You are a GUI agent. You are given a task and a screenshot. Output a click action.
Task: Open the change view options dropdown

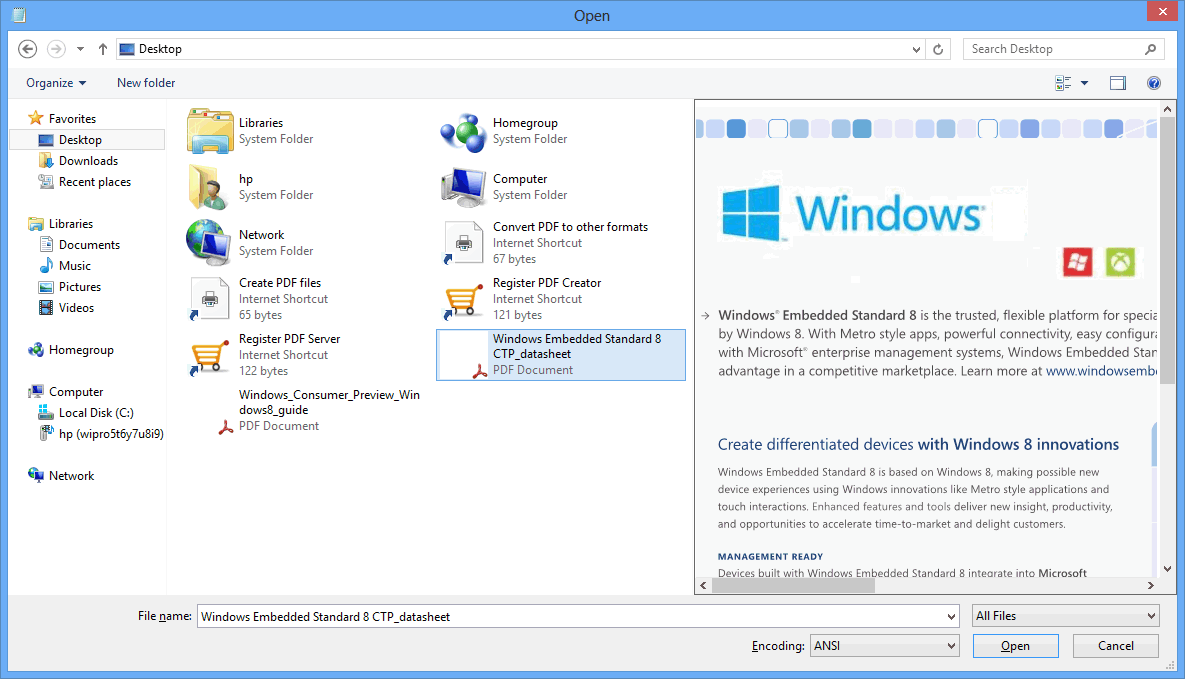pos(1081,83)
